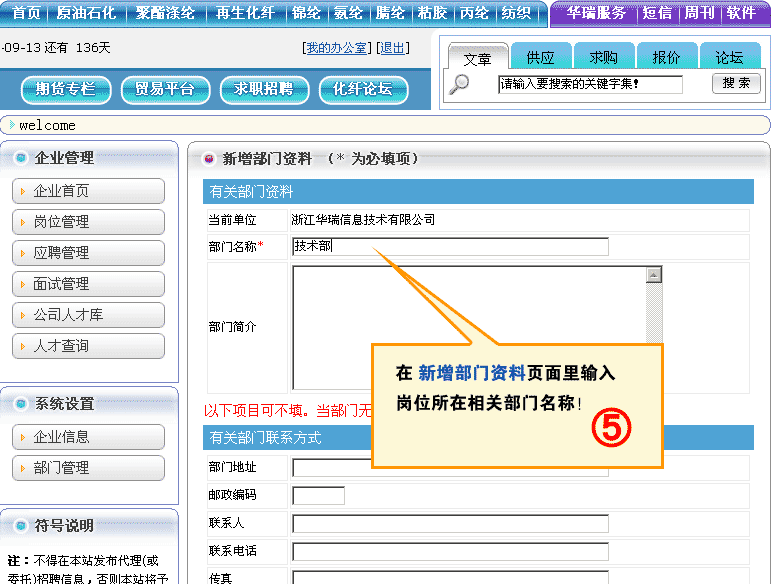The width and height of the screenshot is (772, 584).
Task: Open 岗位管理 in the sidebar
Action: tap(89, 222)
